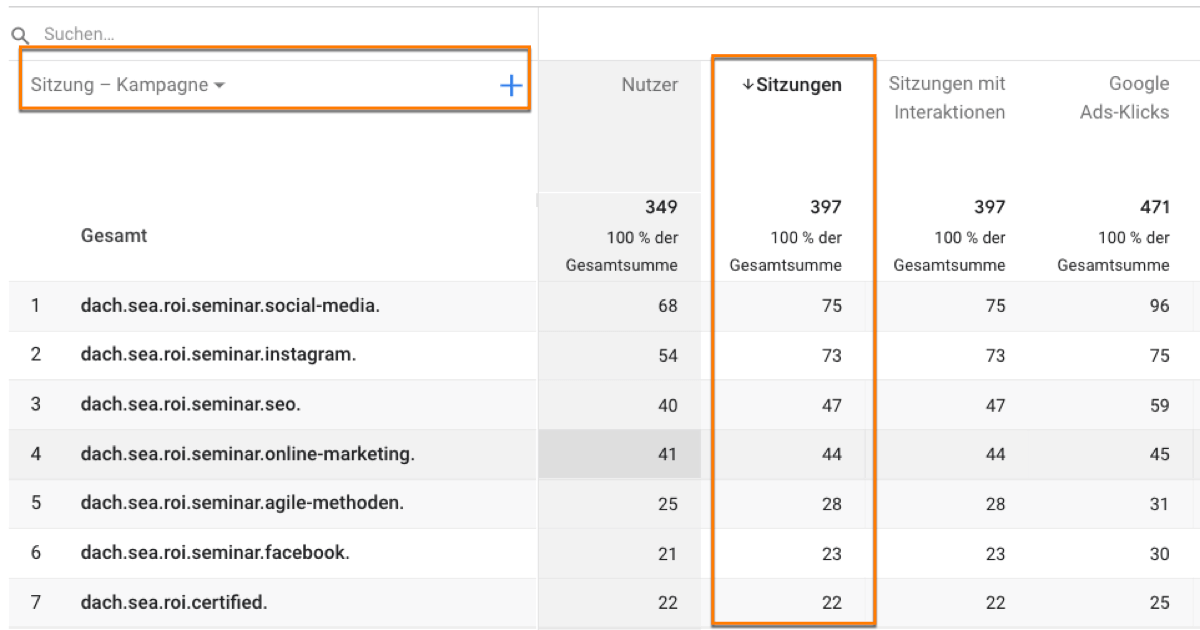The height and width of the screenshot is (630, 1200).
Task: Open the Sitzung – Kampagne dimension picker
Action: click(120, 85)
